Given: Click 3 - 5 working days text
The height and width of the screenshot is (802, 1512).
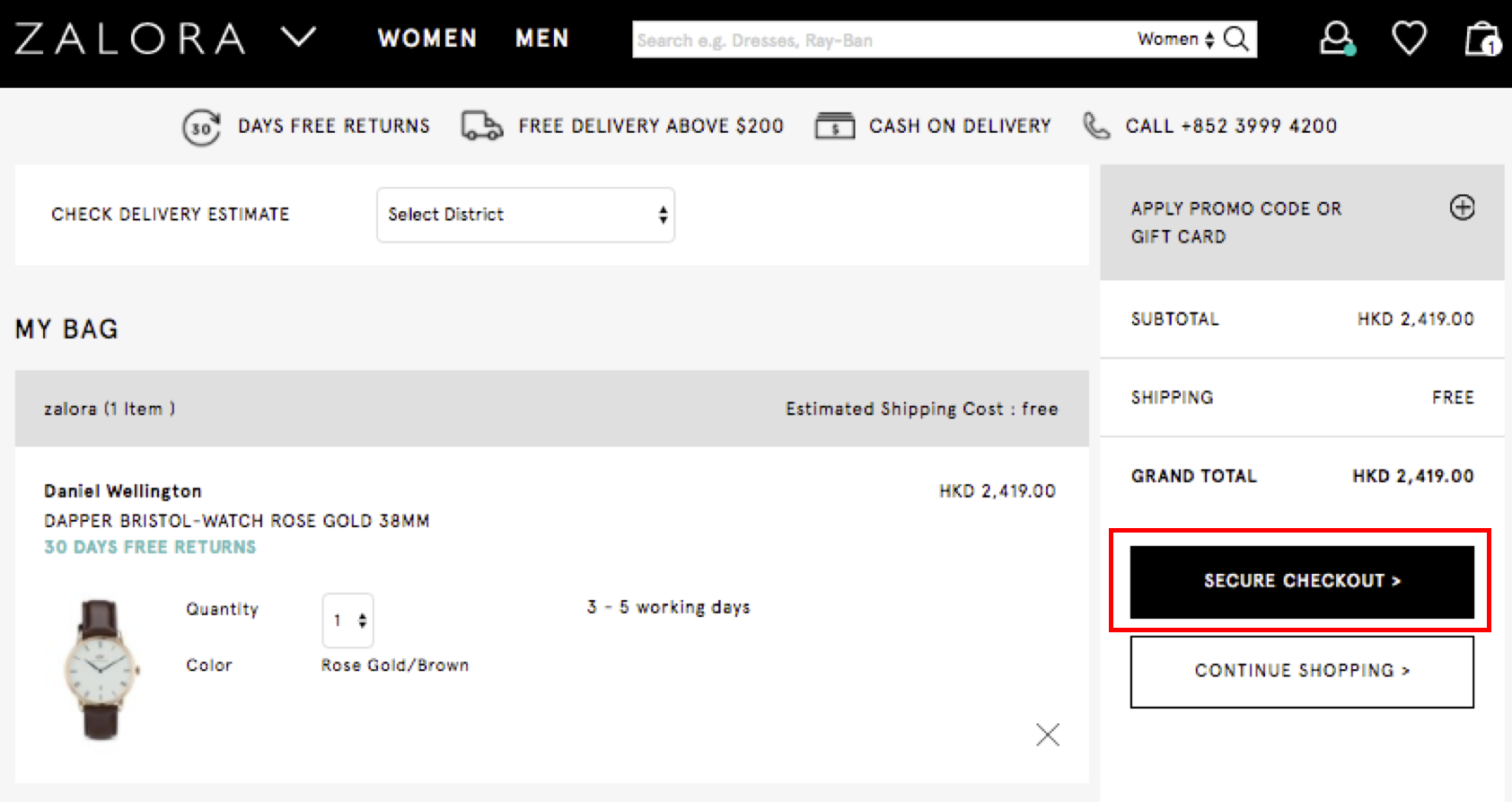Looking at the screenshot, I should point(668,607).
